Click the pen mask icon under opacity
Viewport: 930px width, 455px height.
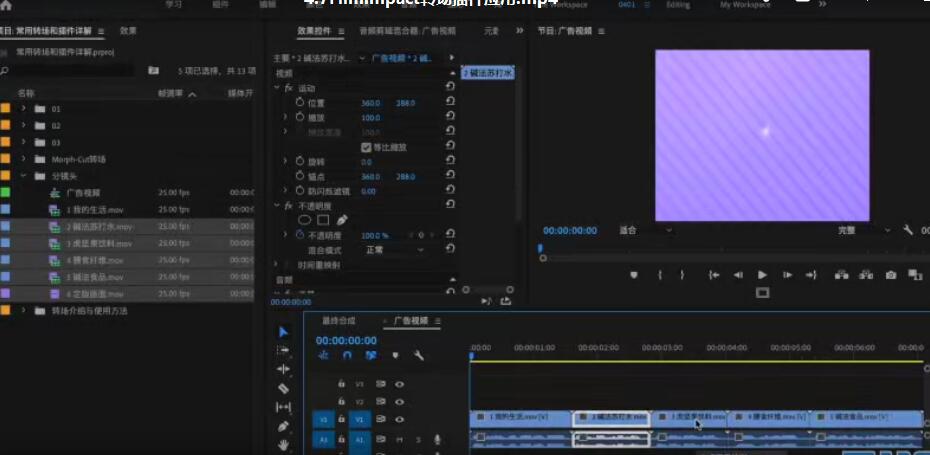coord(342,220)
